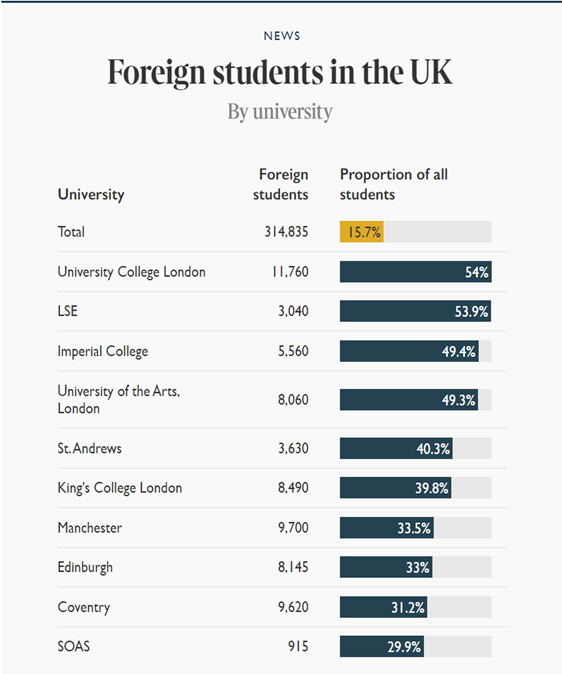This screenshot has width=562, height=674.
Task: Click the LSE row label
Action: click(68, 311)
